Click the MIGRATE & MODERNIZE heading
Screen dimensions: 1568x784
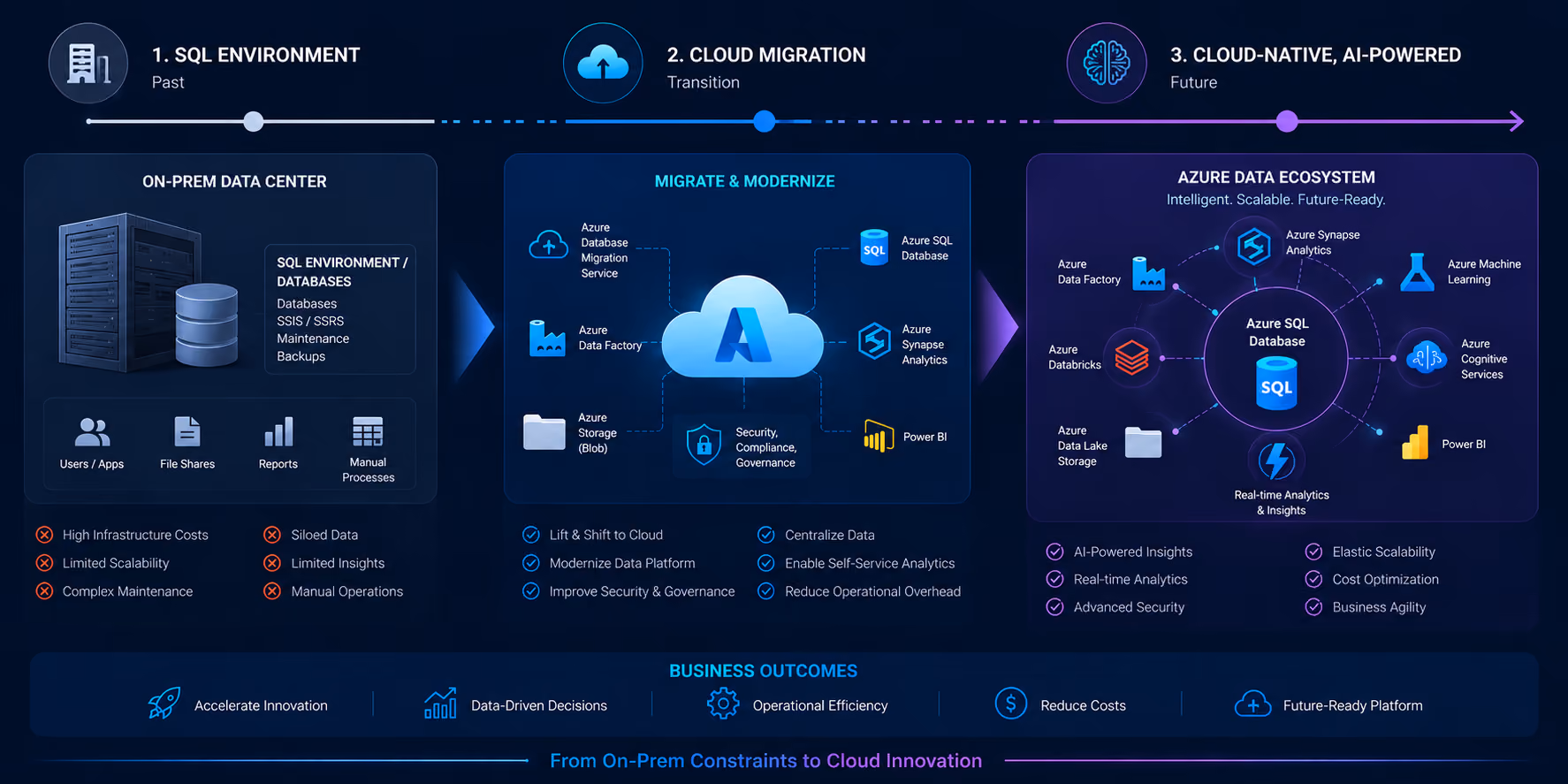pyautogui.click(x=744, y=181)
